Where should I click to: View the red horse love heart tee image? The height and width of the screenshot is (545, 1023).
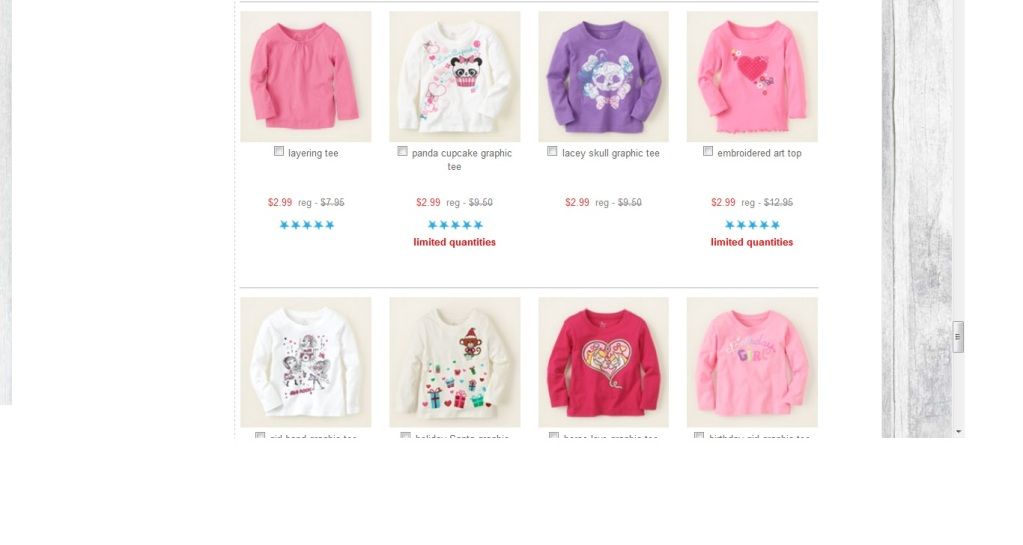click(x=603, y=362)
